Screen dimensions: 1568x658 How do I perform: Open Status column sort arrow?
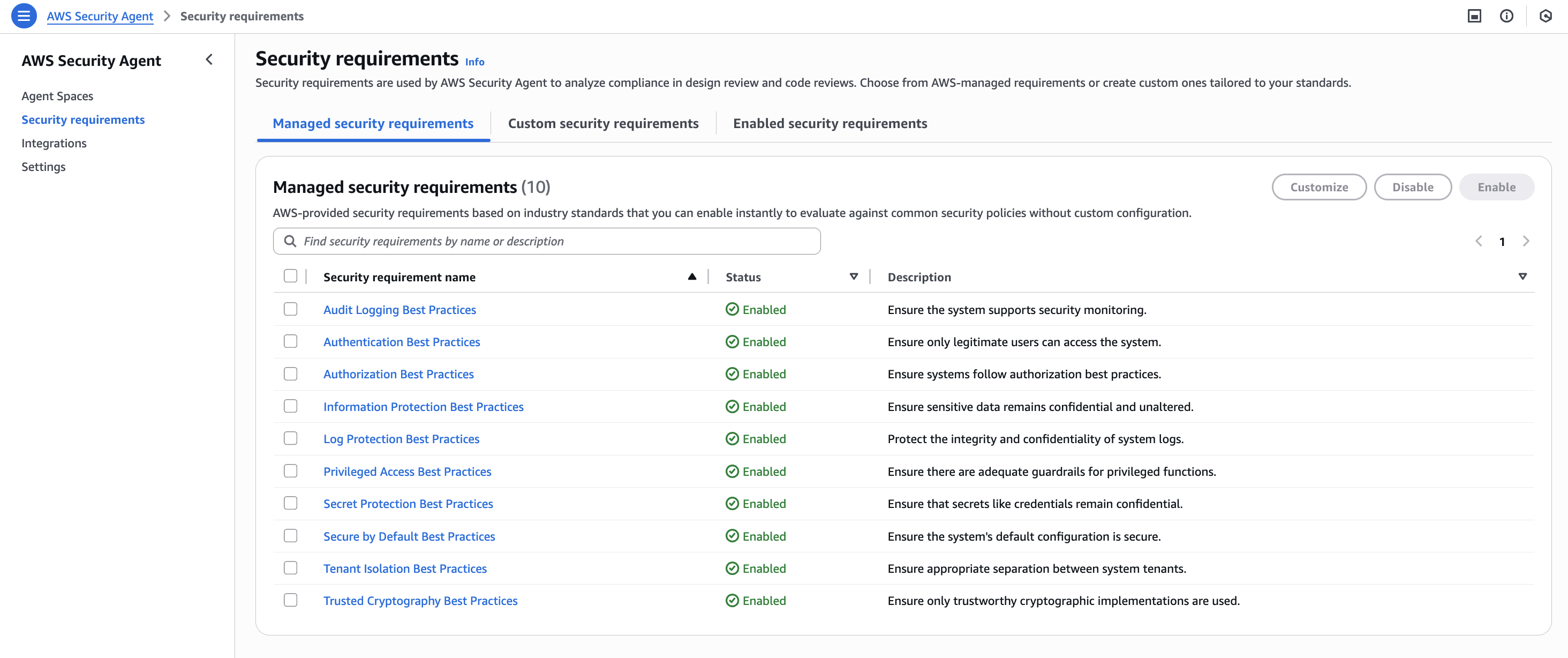tap(854, 276)
